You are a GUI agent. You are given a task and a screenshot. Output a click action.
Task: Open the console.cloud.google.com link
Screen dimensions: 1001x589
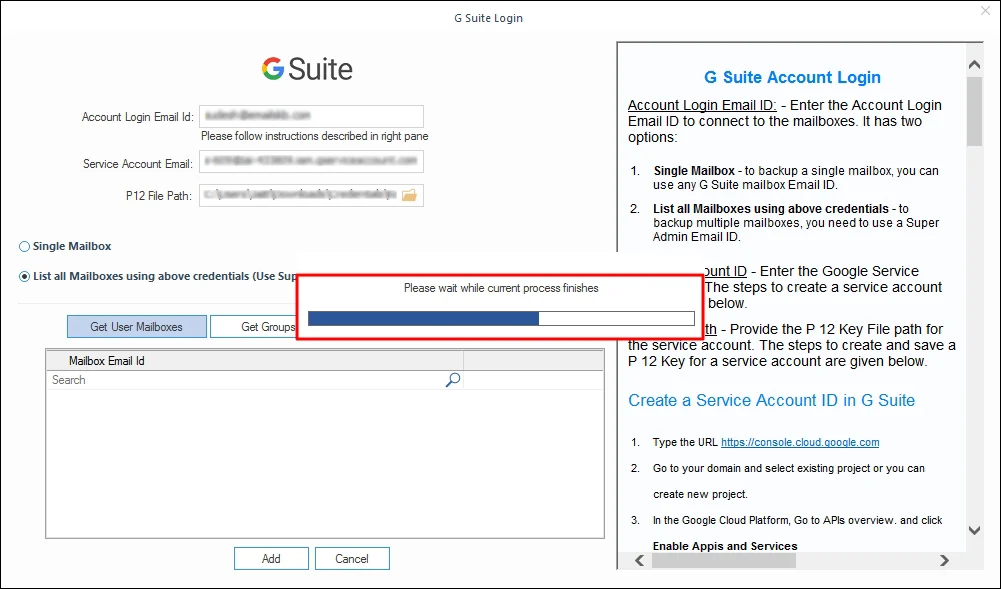pyautogui.click(x=800, y=442)
